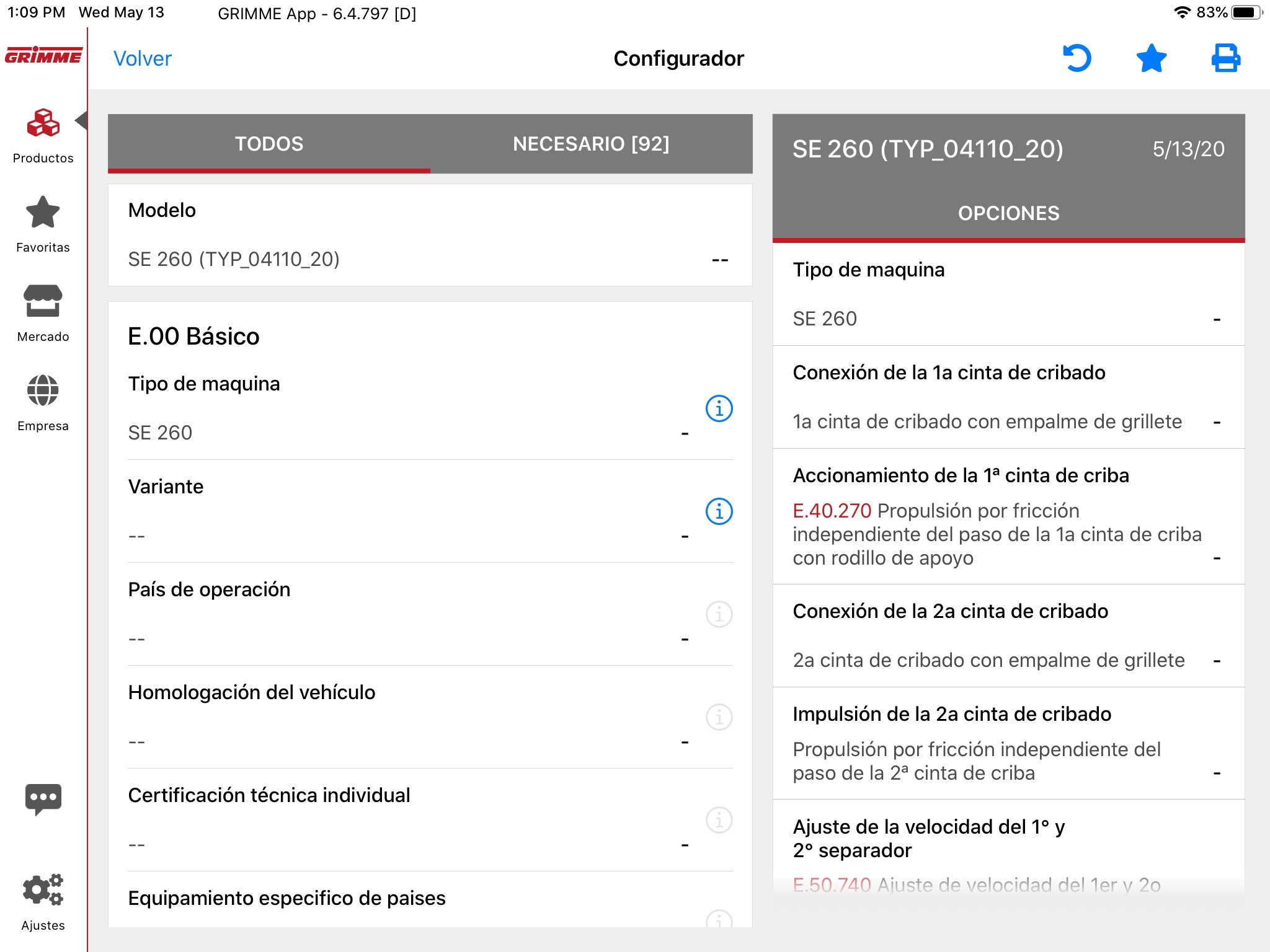Select the OPCIONES tab
Image resolution: width=1270 pixels, height=952 pixels.
coord(1008,213)
